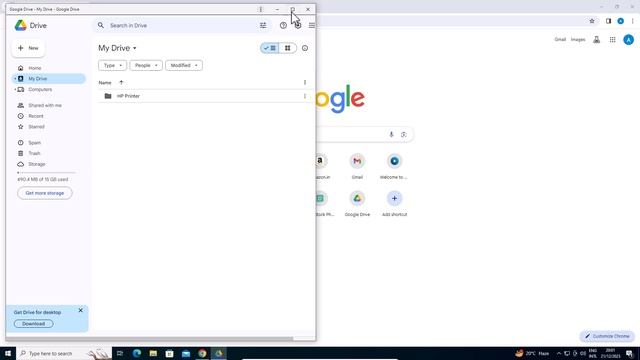The image size is (640, 360).
Task: Click Get more storage button
Action: click(45, 193)
